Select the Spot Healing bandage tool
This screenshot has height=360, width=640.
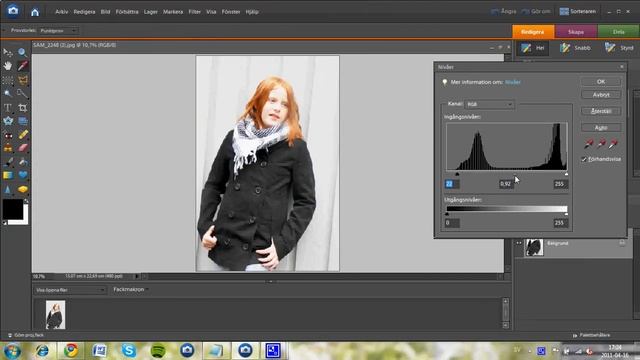pyautogui.click(x=22, y=135)
